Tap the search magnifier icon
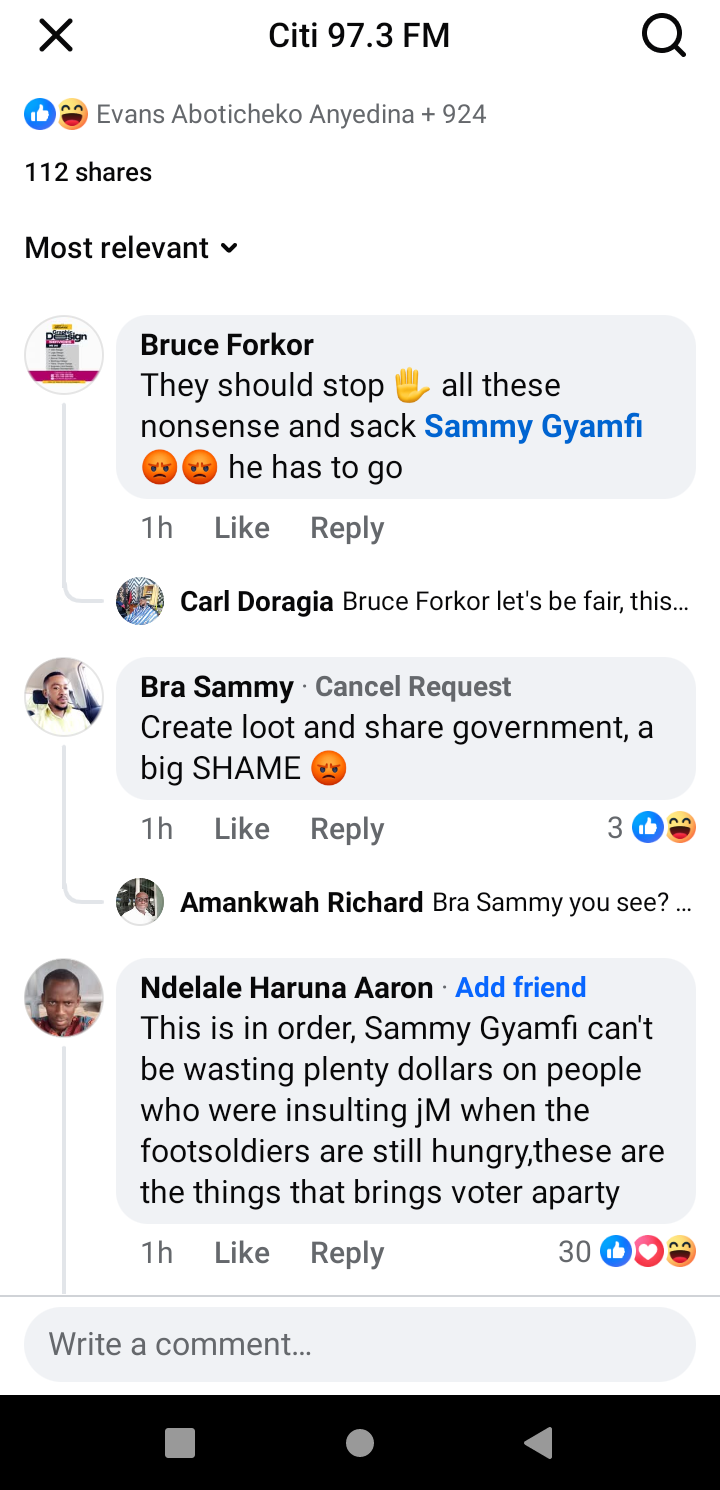The width and height of the screenshot is (720, 1490). 663,37
